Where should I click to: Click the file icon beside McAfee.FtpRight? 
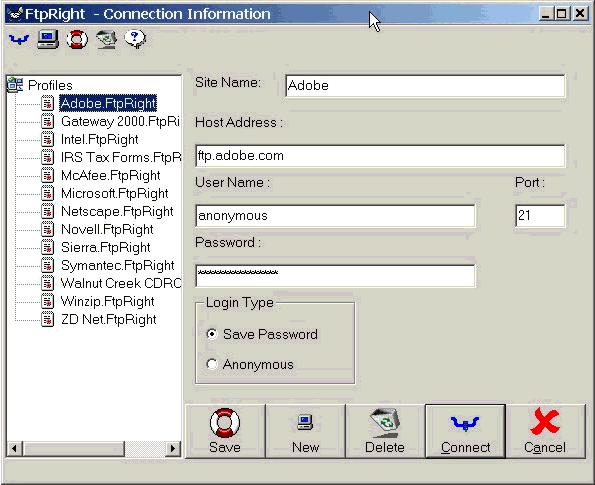click(x=47, y=175)
